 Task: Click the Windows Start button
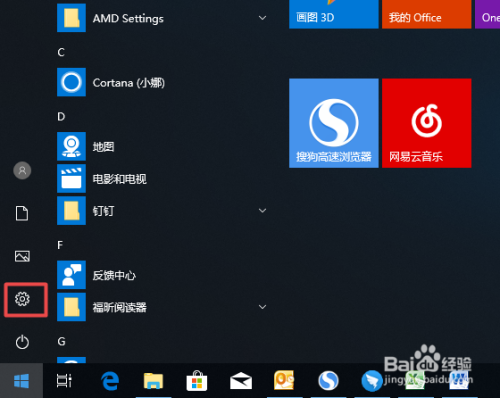click(x=21, y=381)
